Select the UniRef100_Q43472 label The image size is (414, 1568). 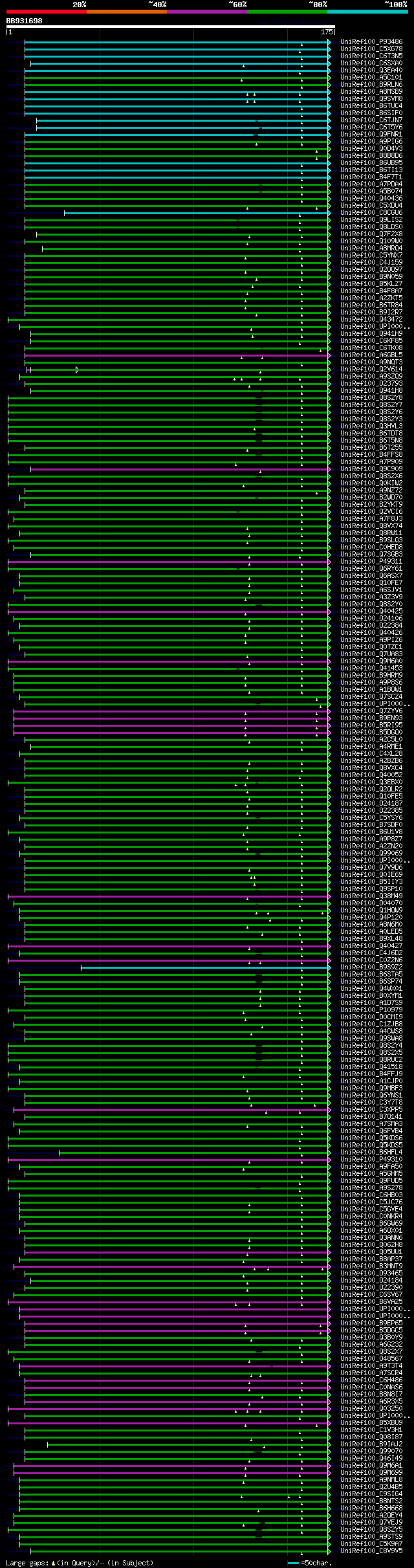pos(371,320)
